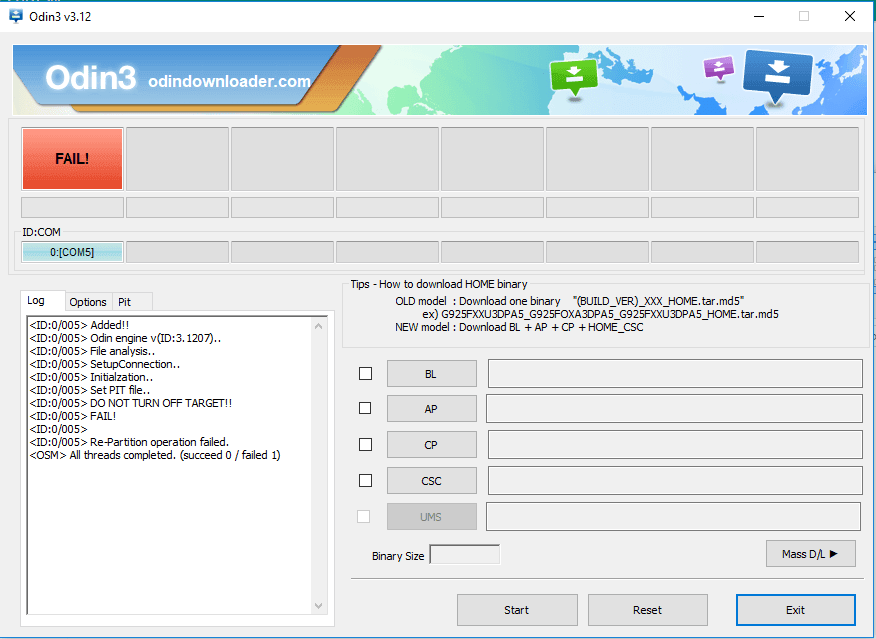
Task: Click the 'DO NOT TURN OFF TARGET!!' log line
Action: tap(131, 403)
